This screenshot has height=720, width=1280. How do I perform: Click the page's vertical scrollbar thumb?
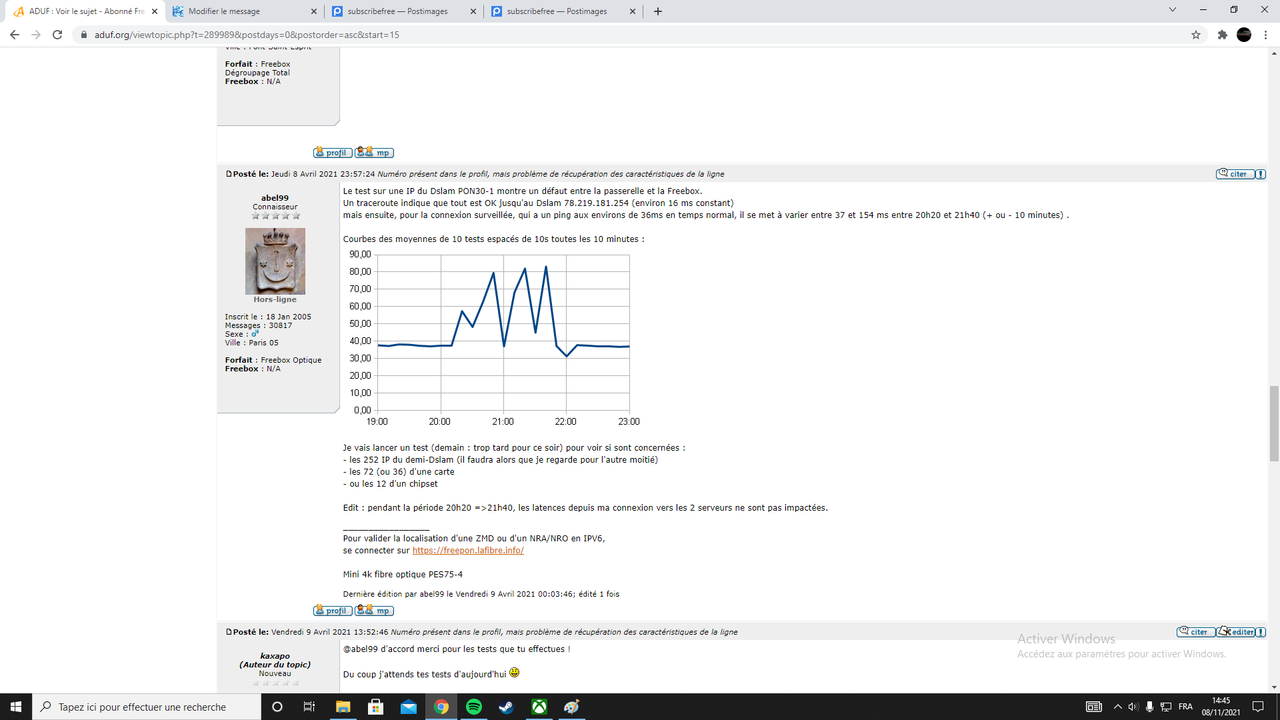(1273, 423)
